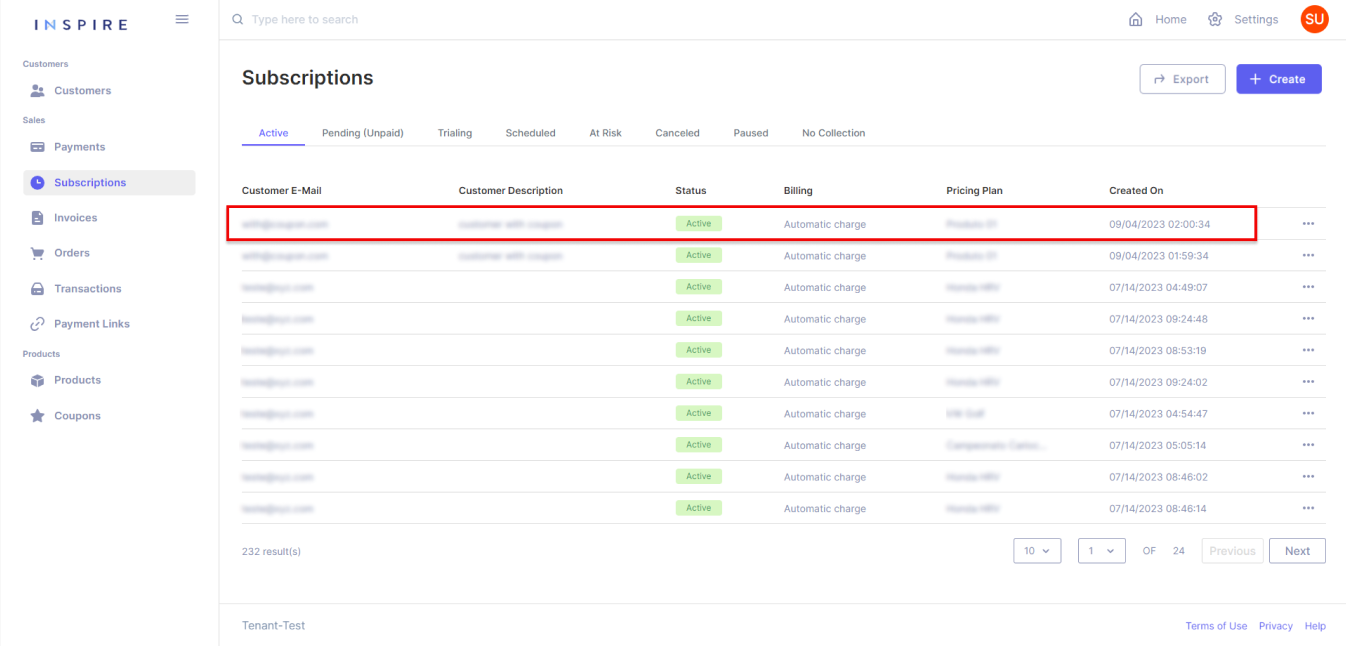Switch to the No Collection tab
Screen dimensions: 1346x646
click(833, 133)
